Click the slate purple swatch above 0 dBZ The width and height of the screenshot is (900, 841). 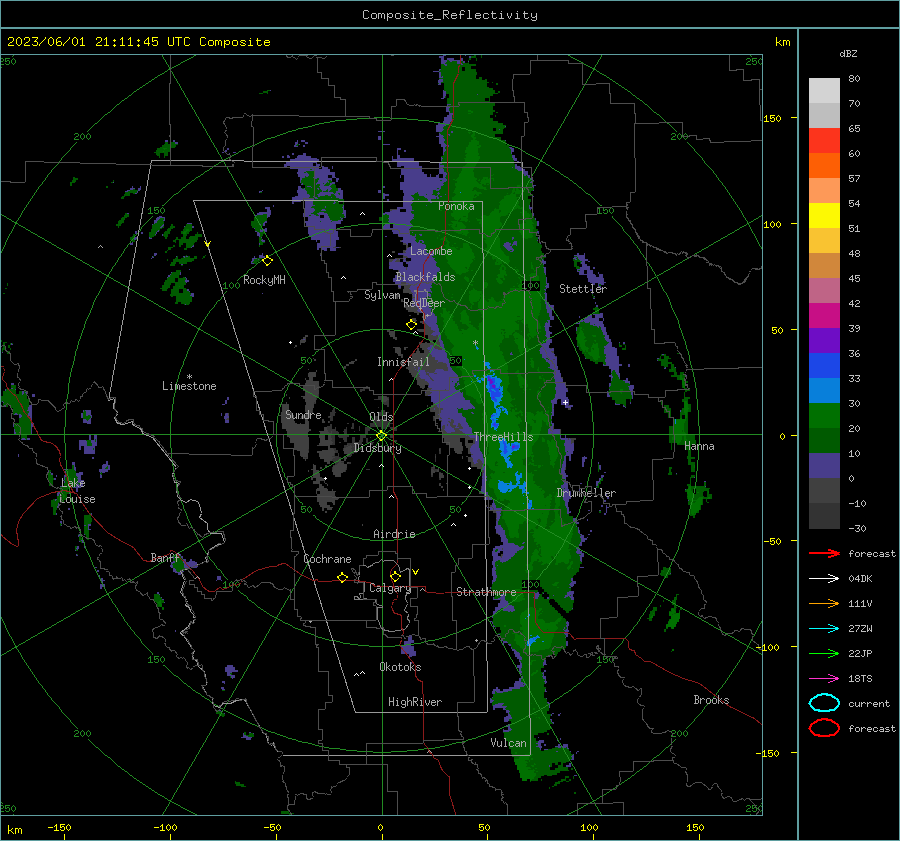(824, 466)
